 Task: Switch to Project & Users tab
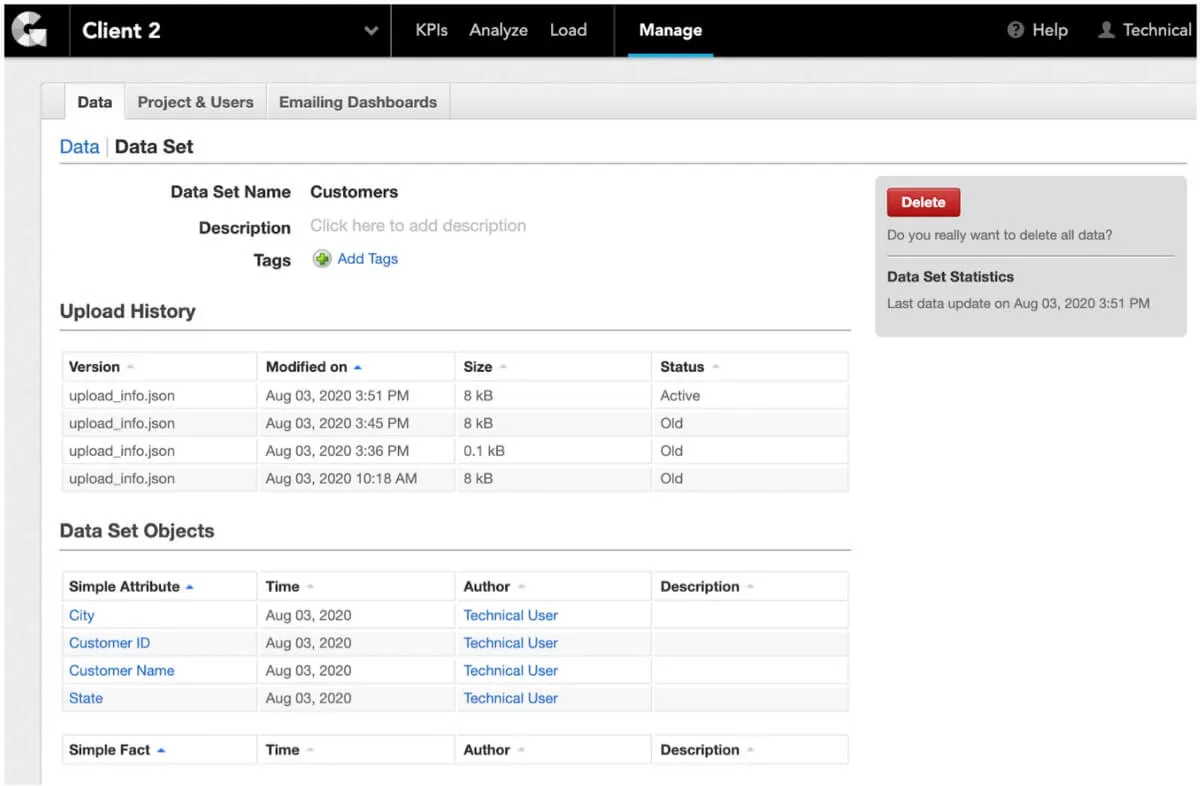pyautogui.click(x=195, y=102)
